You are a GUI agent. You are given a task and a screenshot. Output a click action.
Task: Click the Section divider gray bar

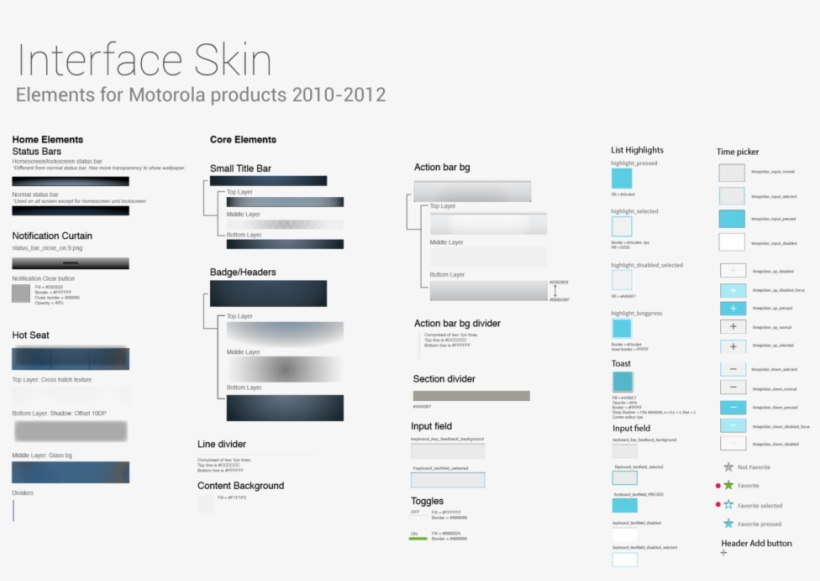[x=471, y=396]
